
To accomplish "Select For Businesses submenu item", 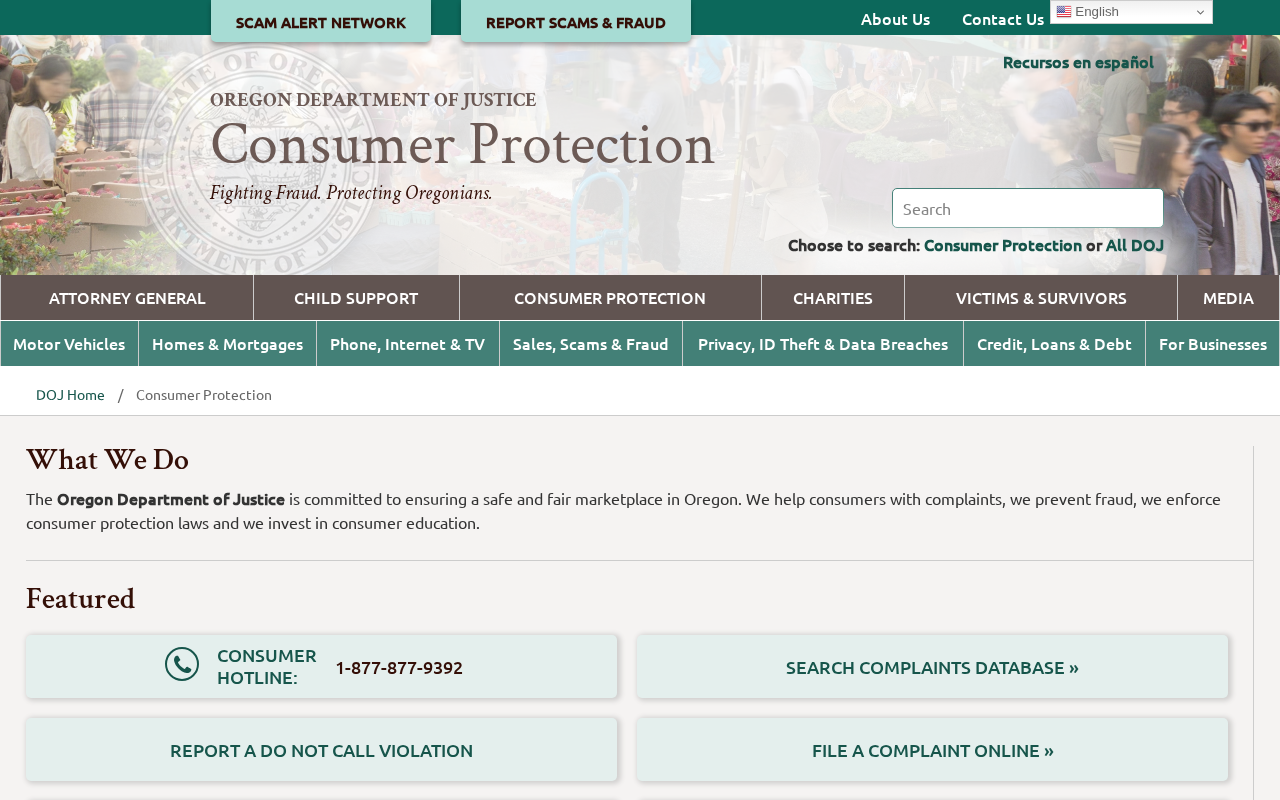I will tap(1213, 344).
